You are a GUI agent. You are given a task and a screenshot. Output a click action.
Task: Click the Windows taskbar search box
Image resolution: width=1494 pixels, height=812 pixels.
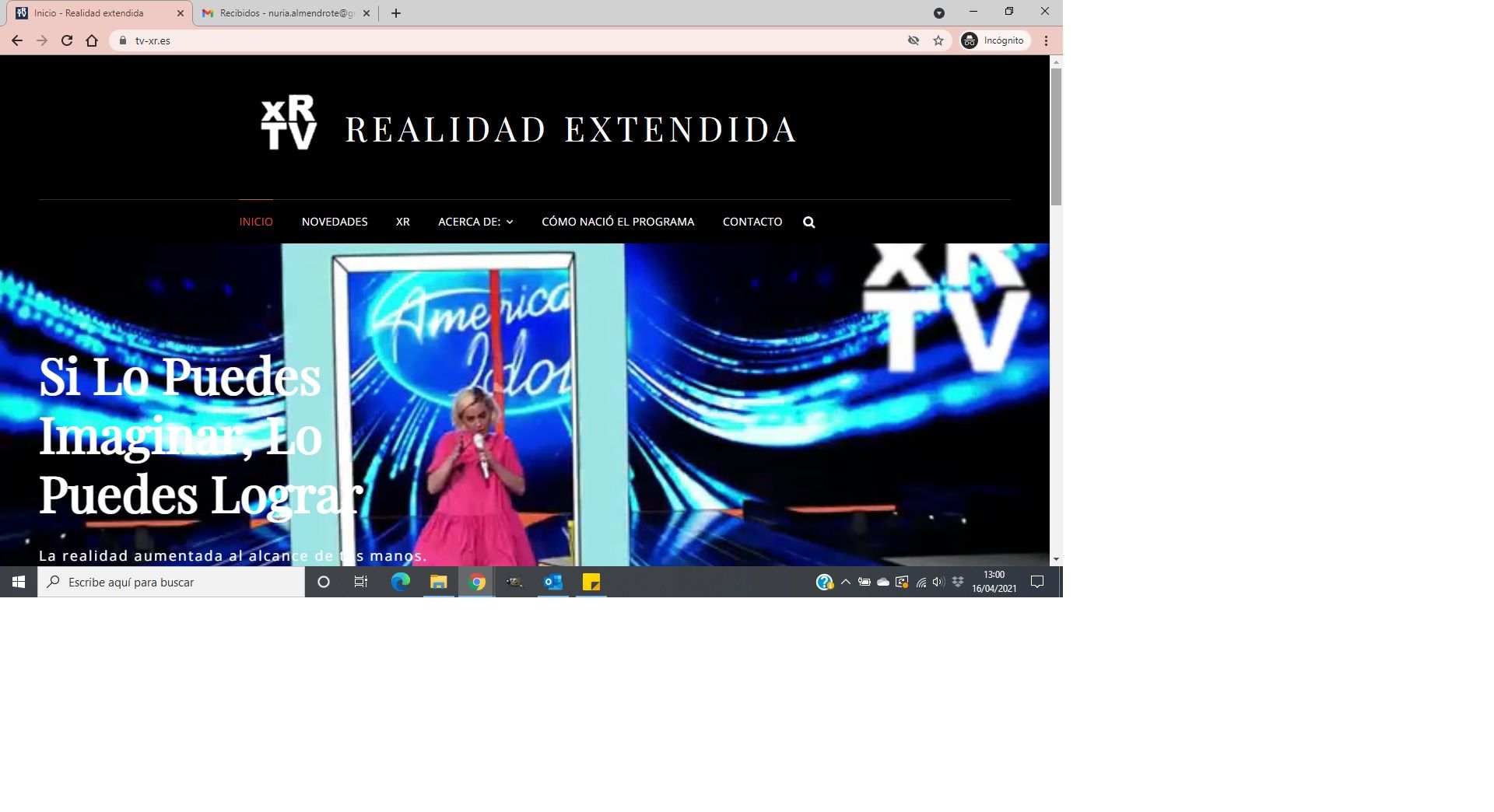(x=171, y=582)
